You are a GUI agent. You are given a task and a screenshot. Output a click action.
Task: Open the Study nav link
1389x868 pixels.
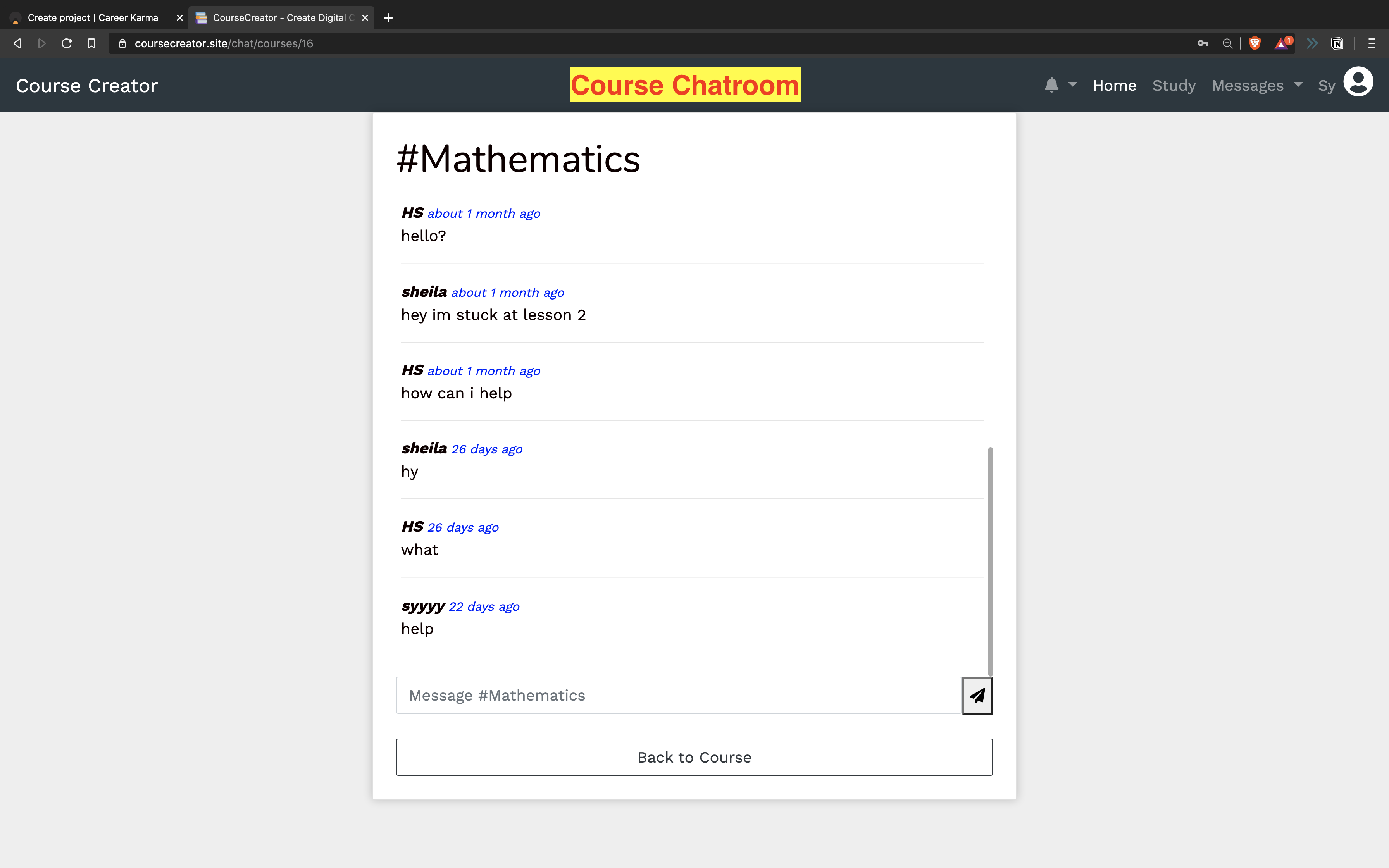(1174, 86)
